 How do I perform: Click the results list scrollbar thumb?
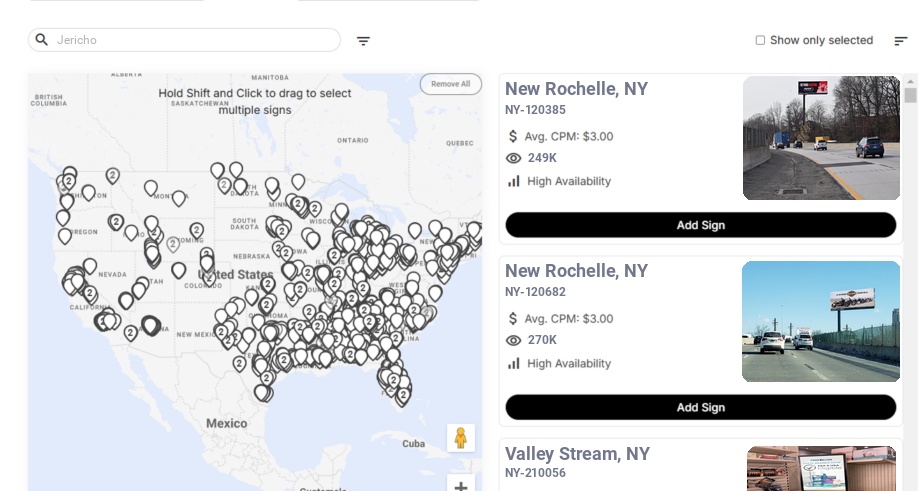tap(910, 95)
